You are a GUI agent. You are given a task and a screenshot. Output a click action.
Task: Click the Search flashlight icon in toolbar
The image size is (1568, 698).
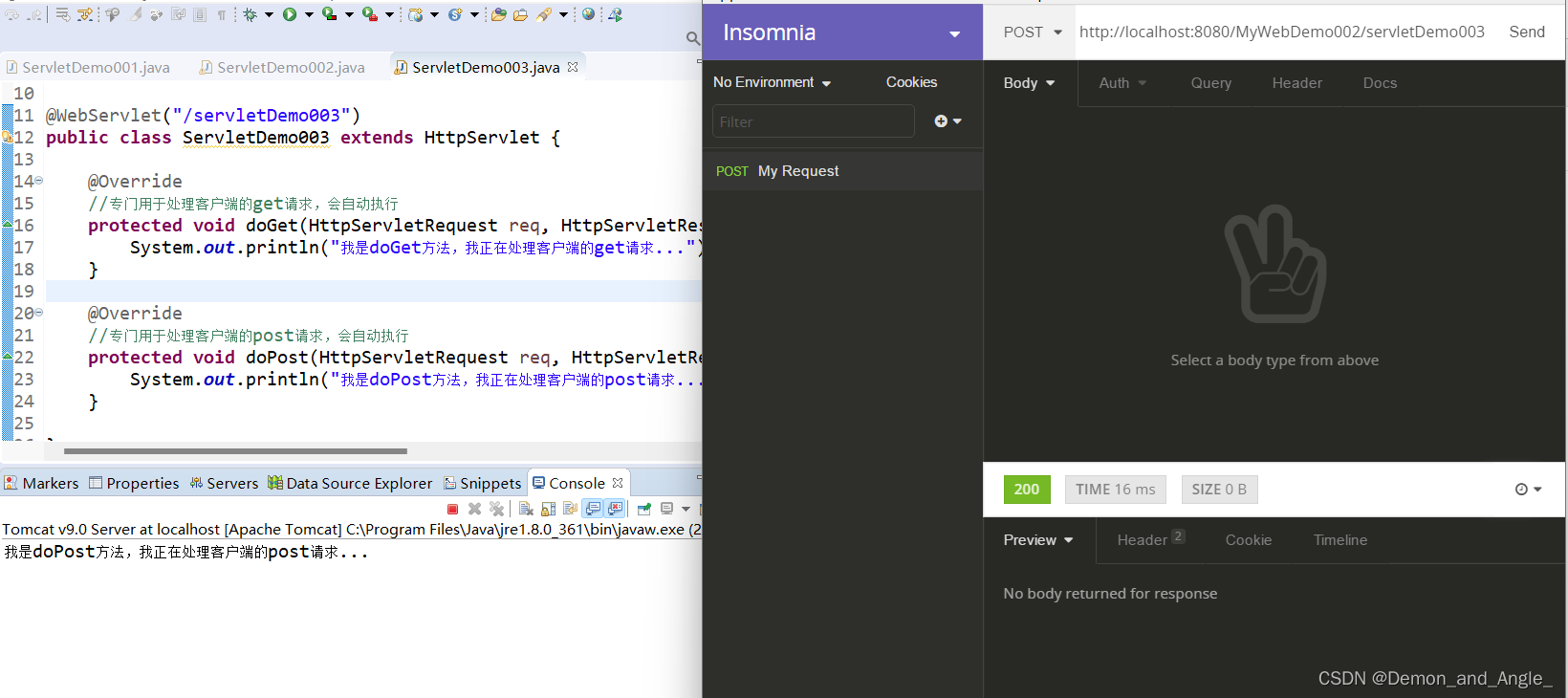[x=544, y=14]
